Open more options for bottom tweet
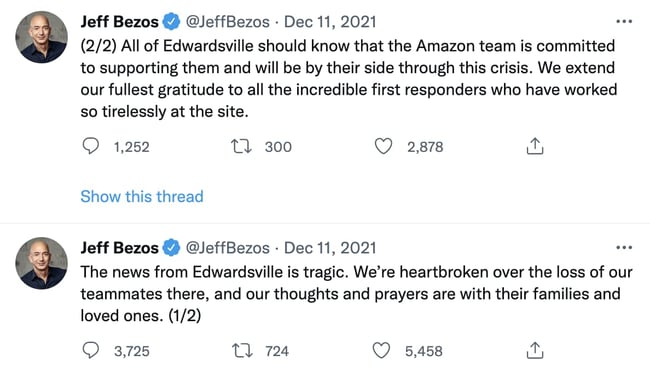 624,248
